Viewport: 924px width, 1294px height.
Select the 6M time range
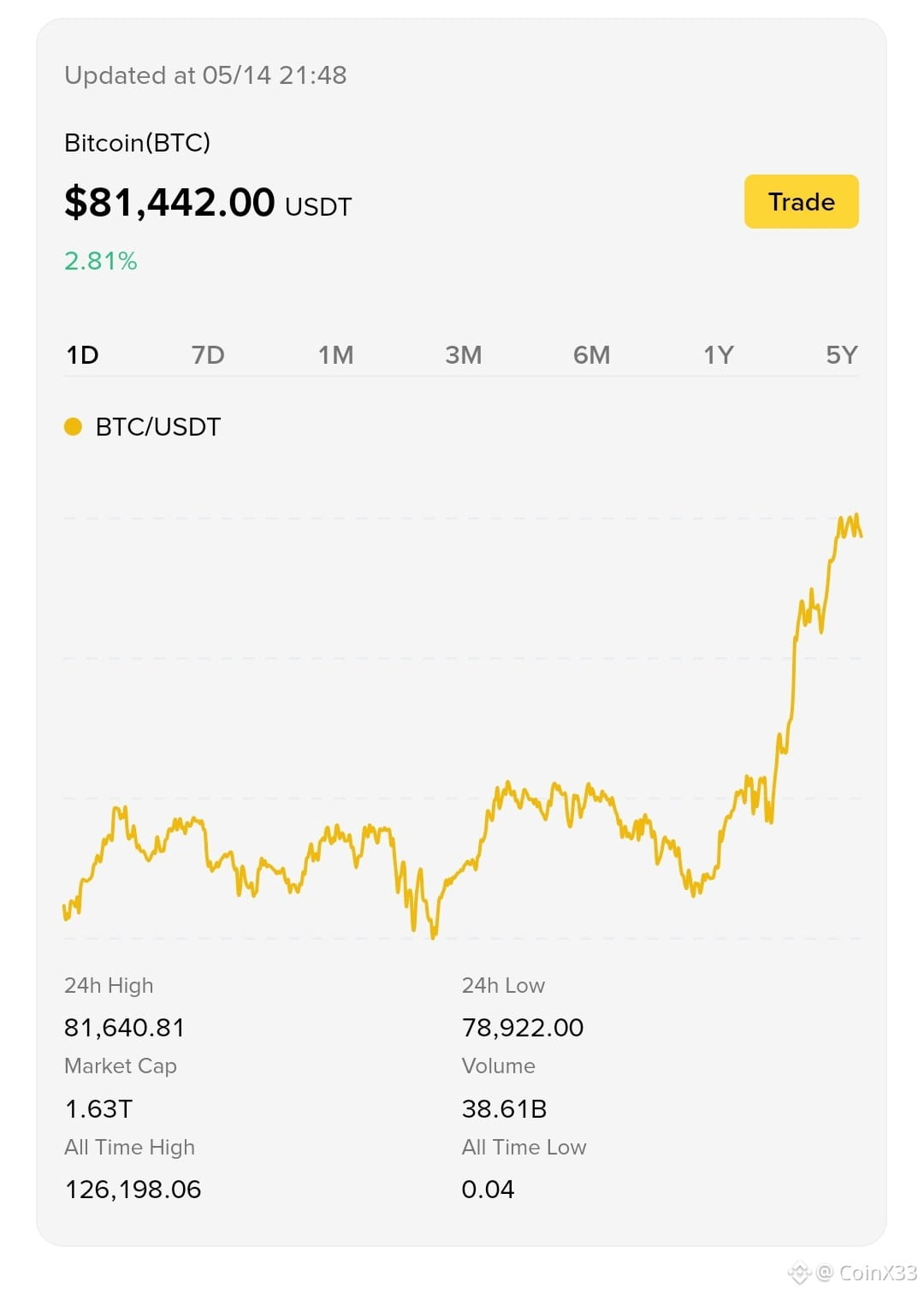point(591,355)
